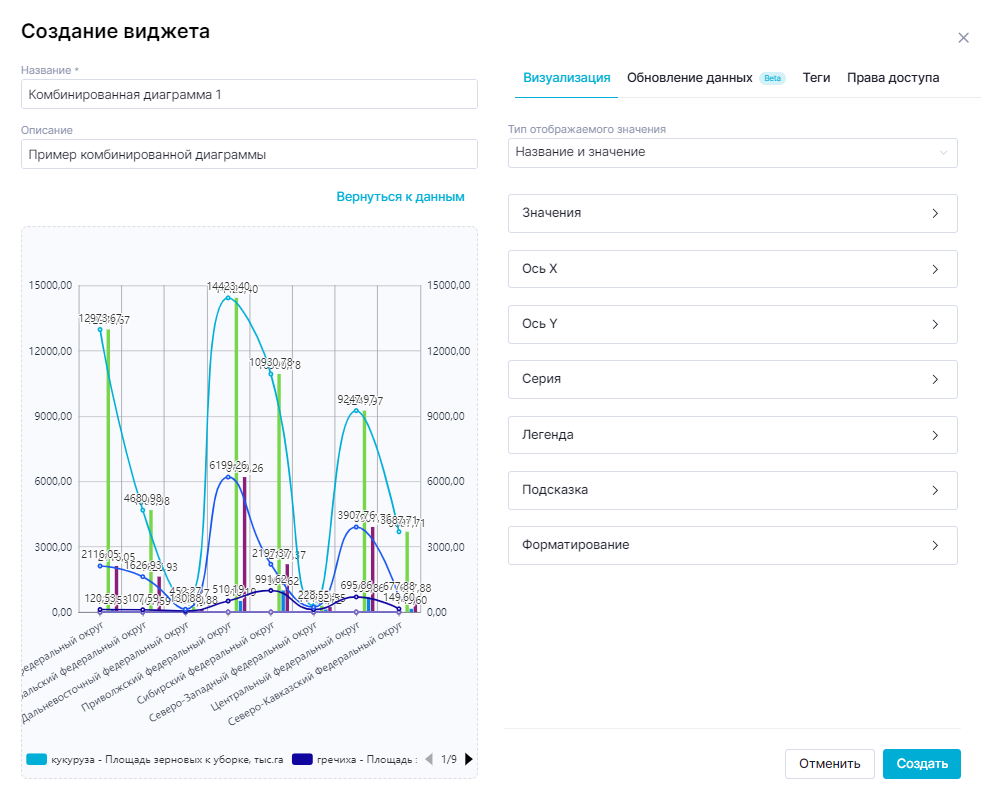
Task: Click the Beta badge next to Обновление данных
Action: 773,78
